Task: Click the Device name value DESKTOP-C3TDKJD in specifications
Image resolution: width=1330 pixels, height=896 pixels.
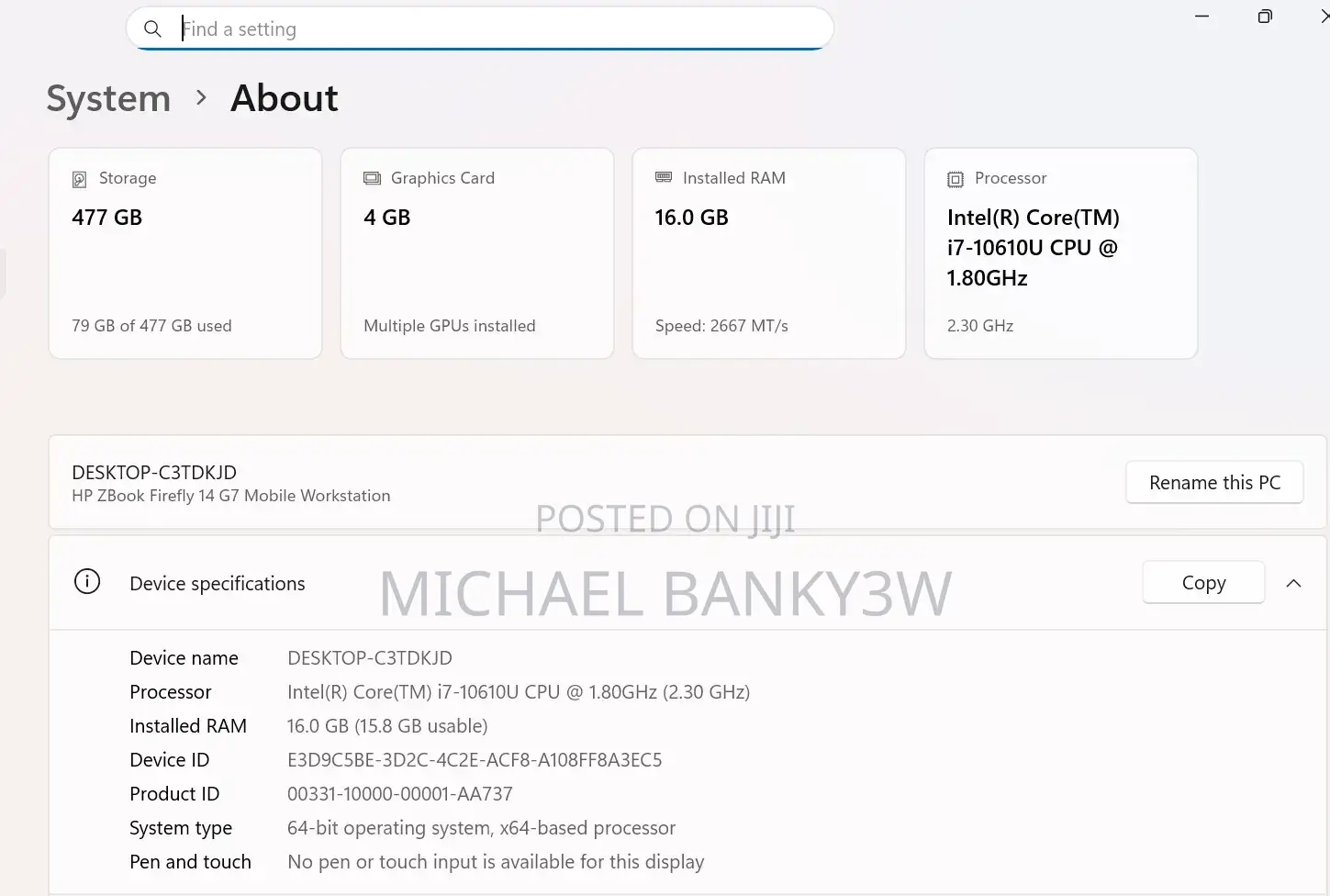Action: [x=370, y=658]
